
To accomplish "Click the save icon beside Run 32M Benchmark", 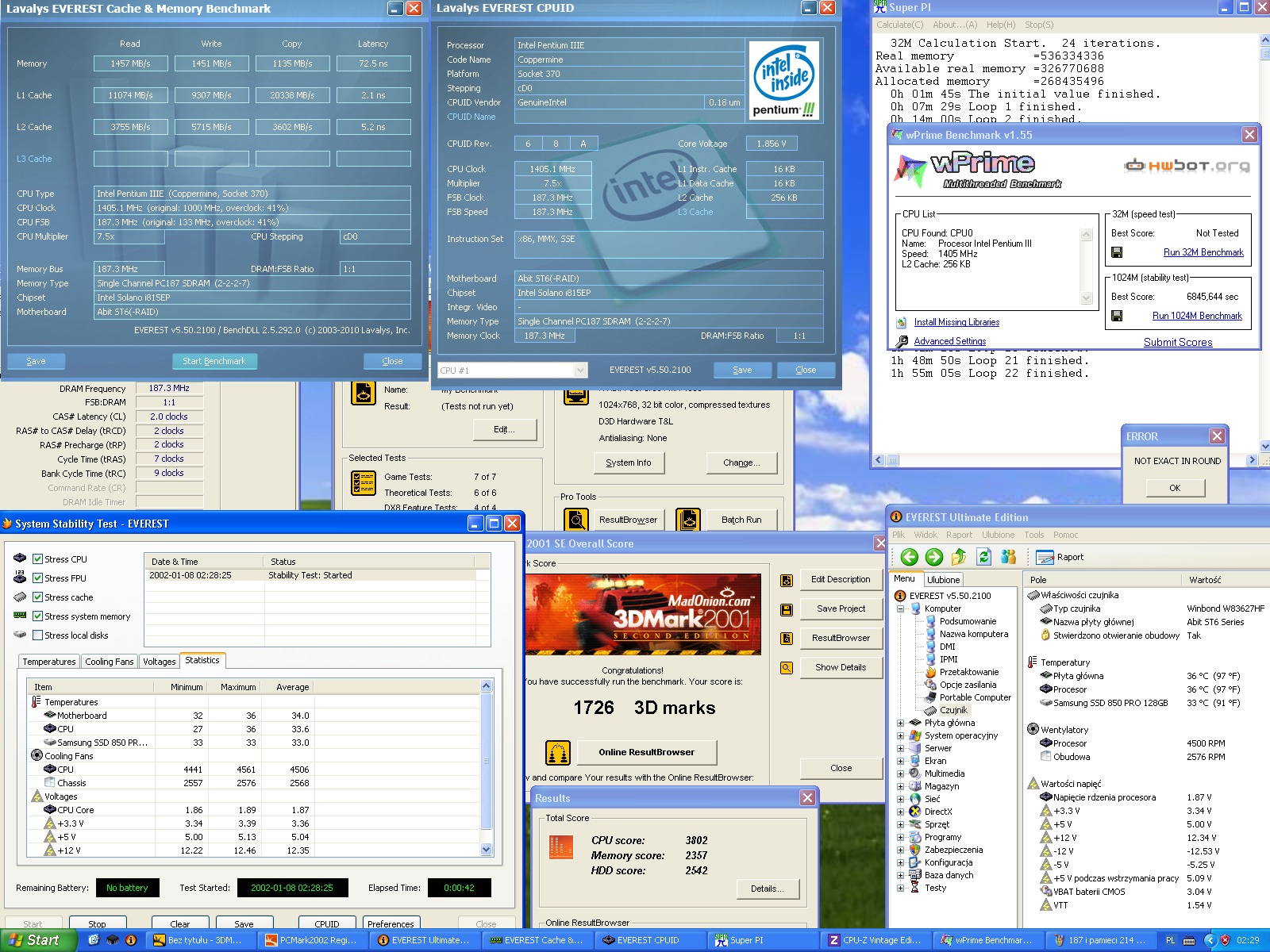I will [x=1117, y=252].
